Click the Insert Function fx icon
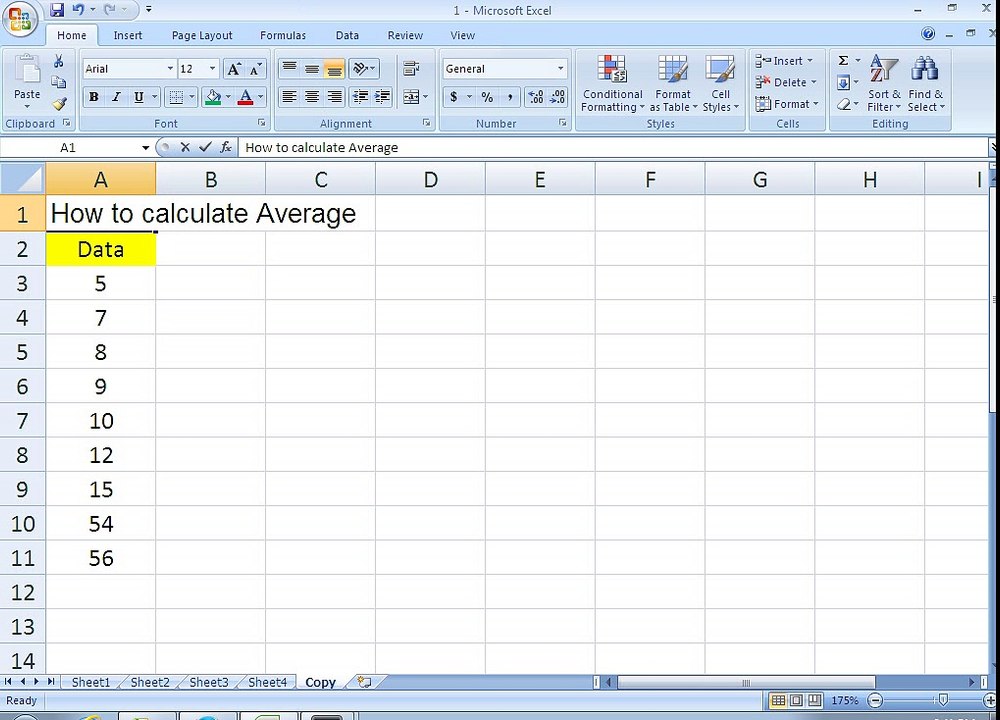Viewport: 1000px width, 720px height. 226,147
